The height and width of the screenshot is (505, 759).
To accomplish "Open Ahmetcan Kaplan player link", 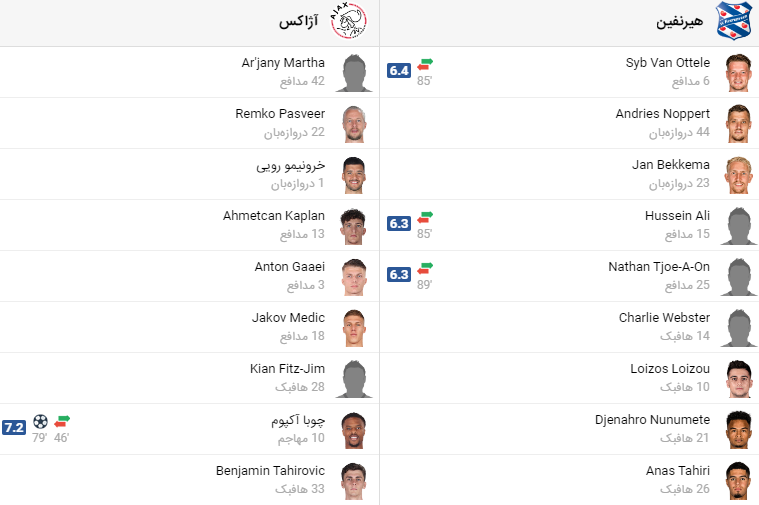I will click(273, 215).
